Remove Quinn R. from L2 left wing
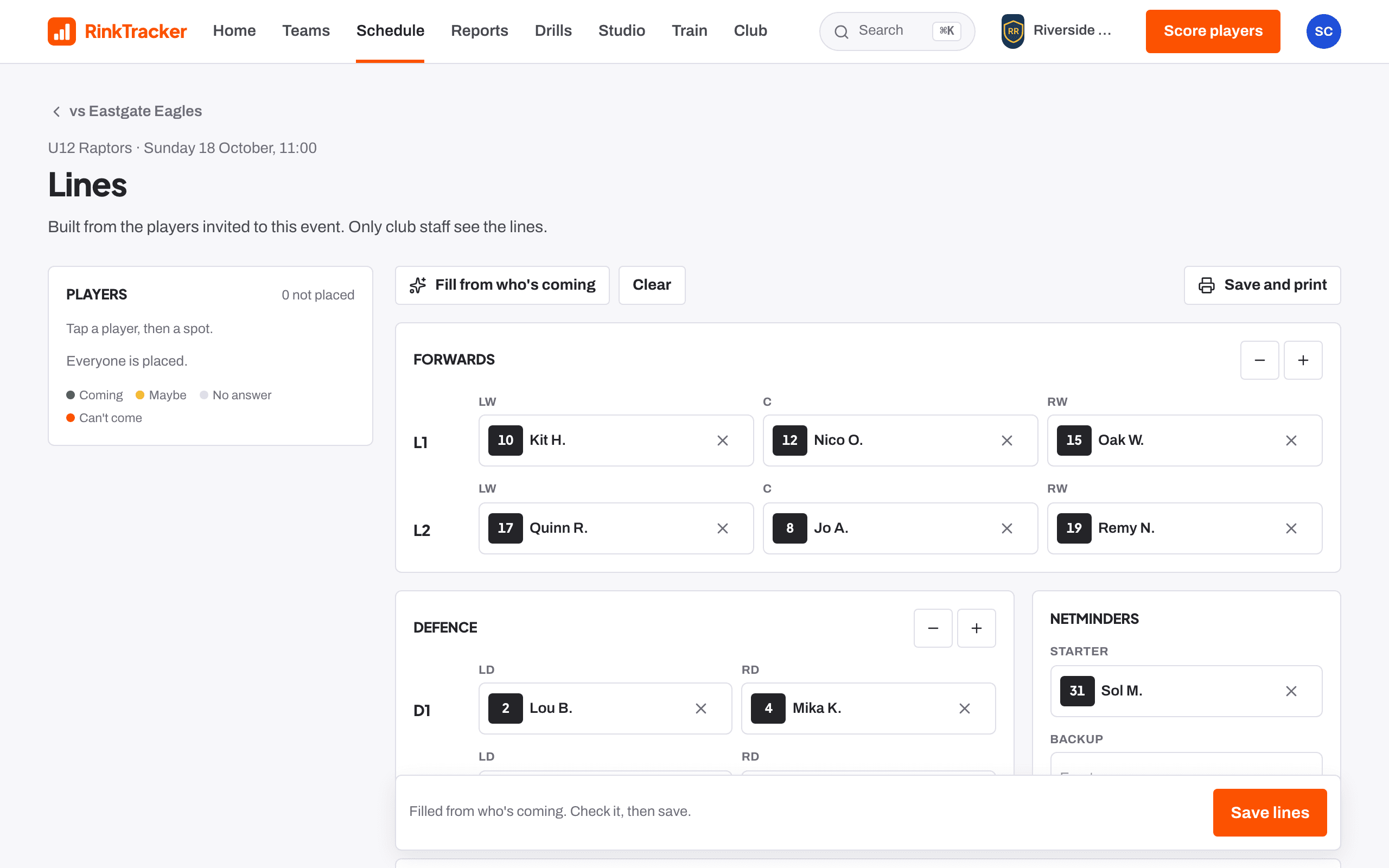 pyautogui.click(x=723, y=528)
